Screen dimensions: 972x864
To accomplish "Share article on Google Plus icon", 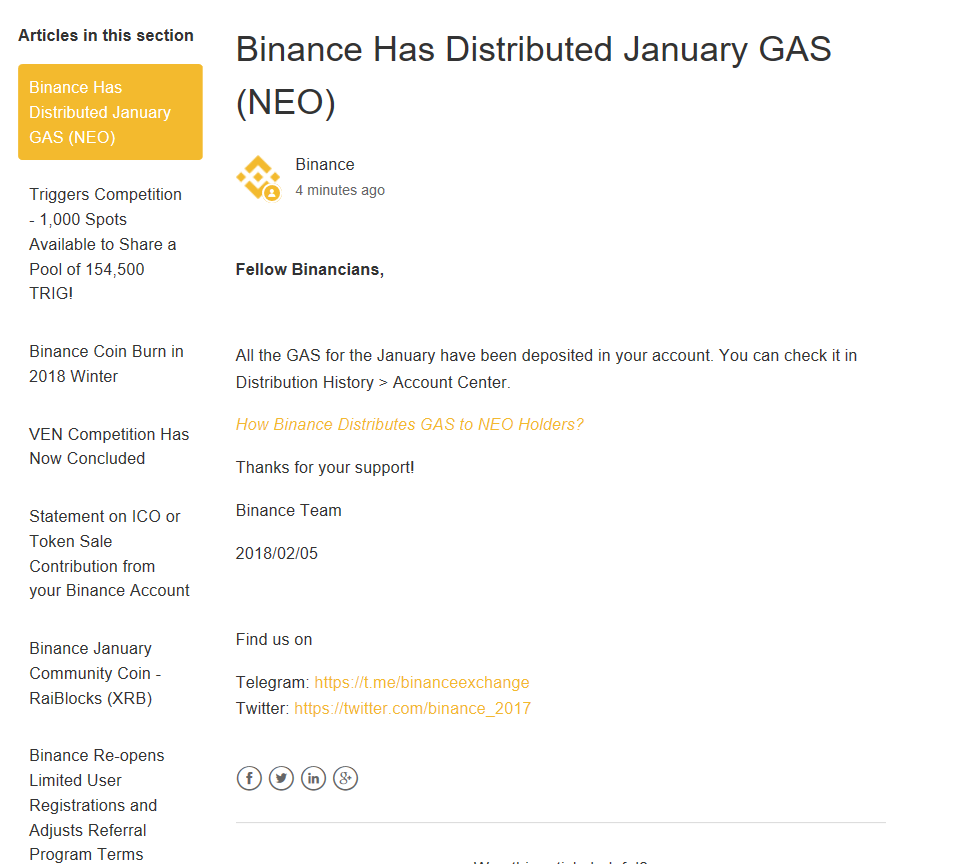I will (x=345, y=778).
